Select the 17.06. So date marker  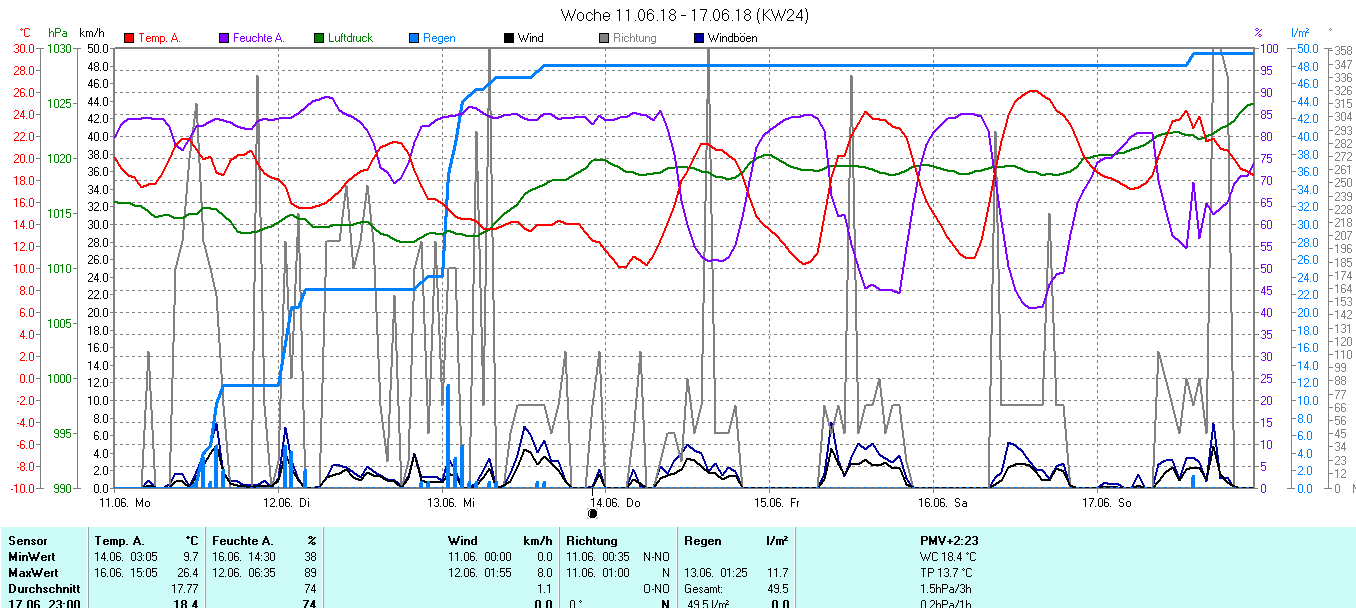point(1108,502)
